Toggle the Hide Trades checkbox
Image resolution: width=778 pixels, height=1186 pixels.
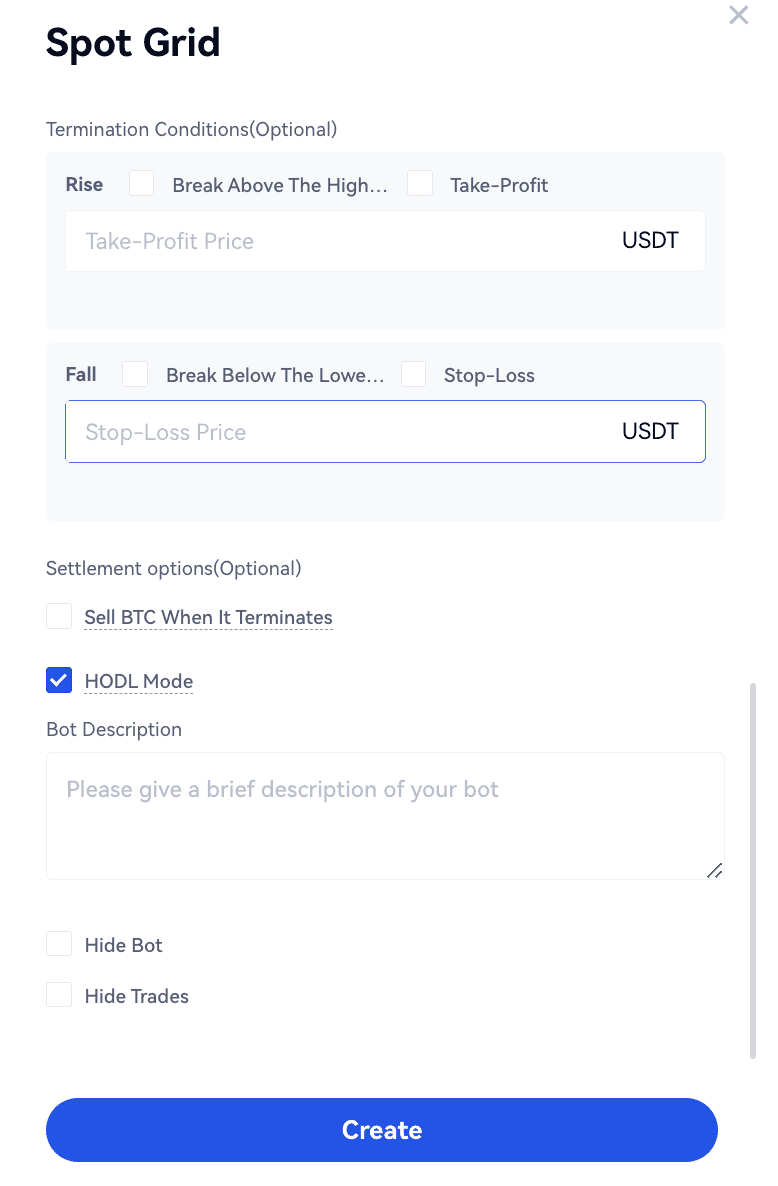pyautogui.click(x=59, y=996)
